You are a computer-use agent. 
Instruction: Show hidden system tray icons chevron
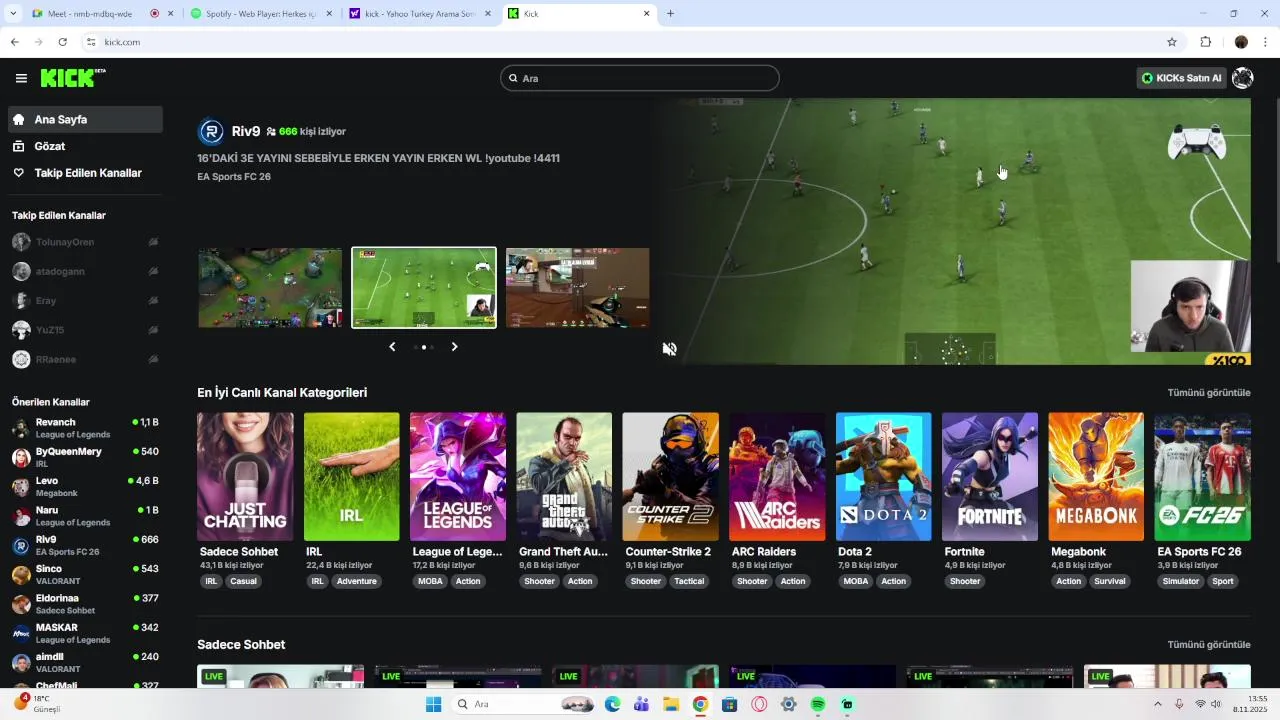click(1158, 704)
